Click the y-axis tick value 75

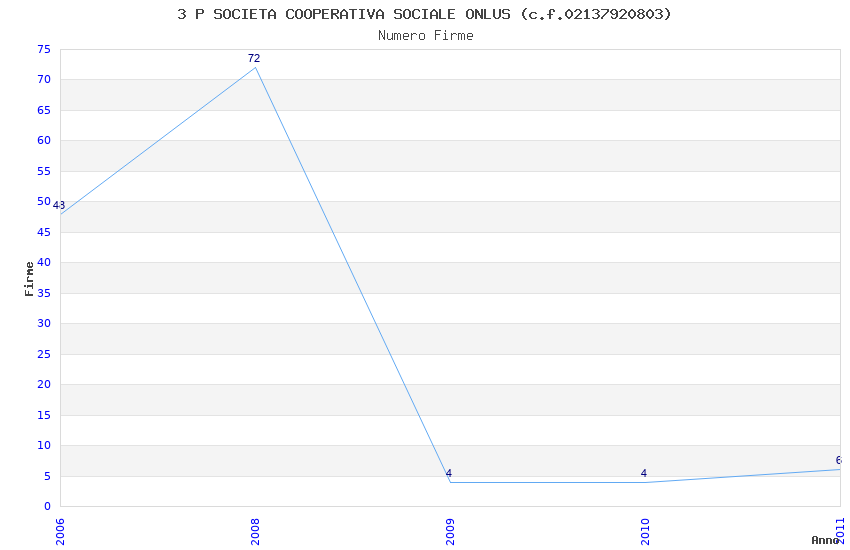point(44,49)
